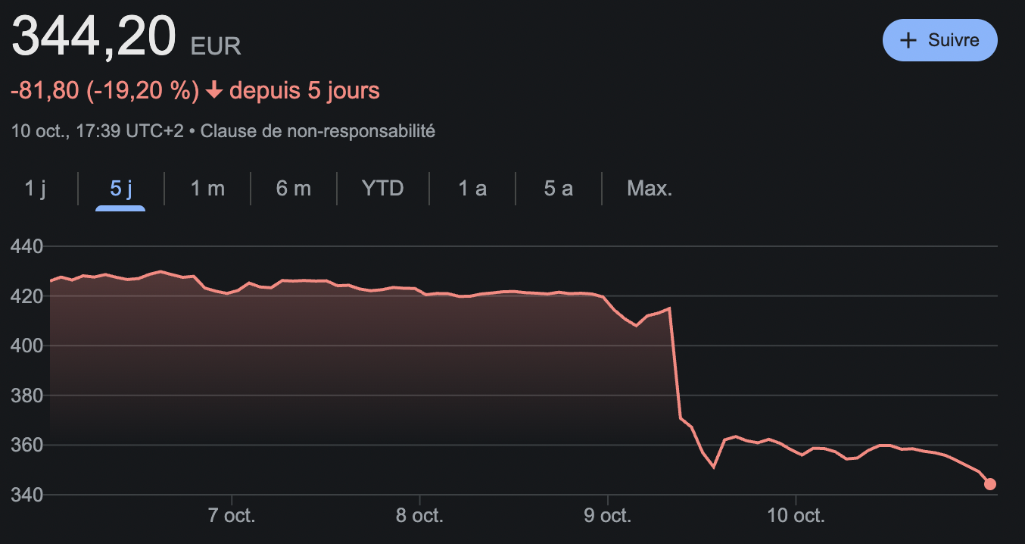Click the 8 oct. date axis label
Viewport: 1025px width, 544px height.
(x=420, y=516)
